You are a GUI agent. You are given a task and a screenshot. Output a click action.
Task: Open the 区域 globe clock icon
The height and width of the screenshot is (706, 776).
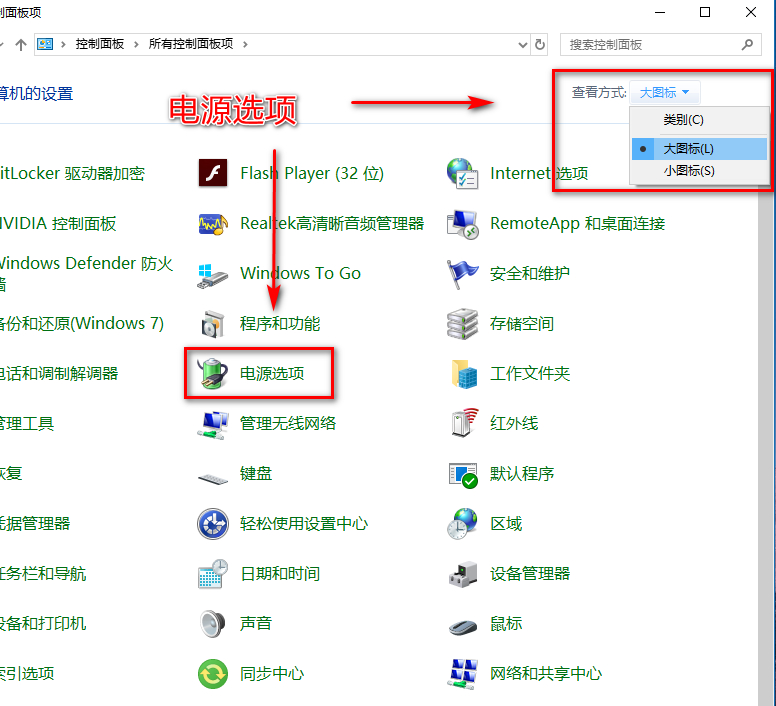click(462, 523)
